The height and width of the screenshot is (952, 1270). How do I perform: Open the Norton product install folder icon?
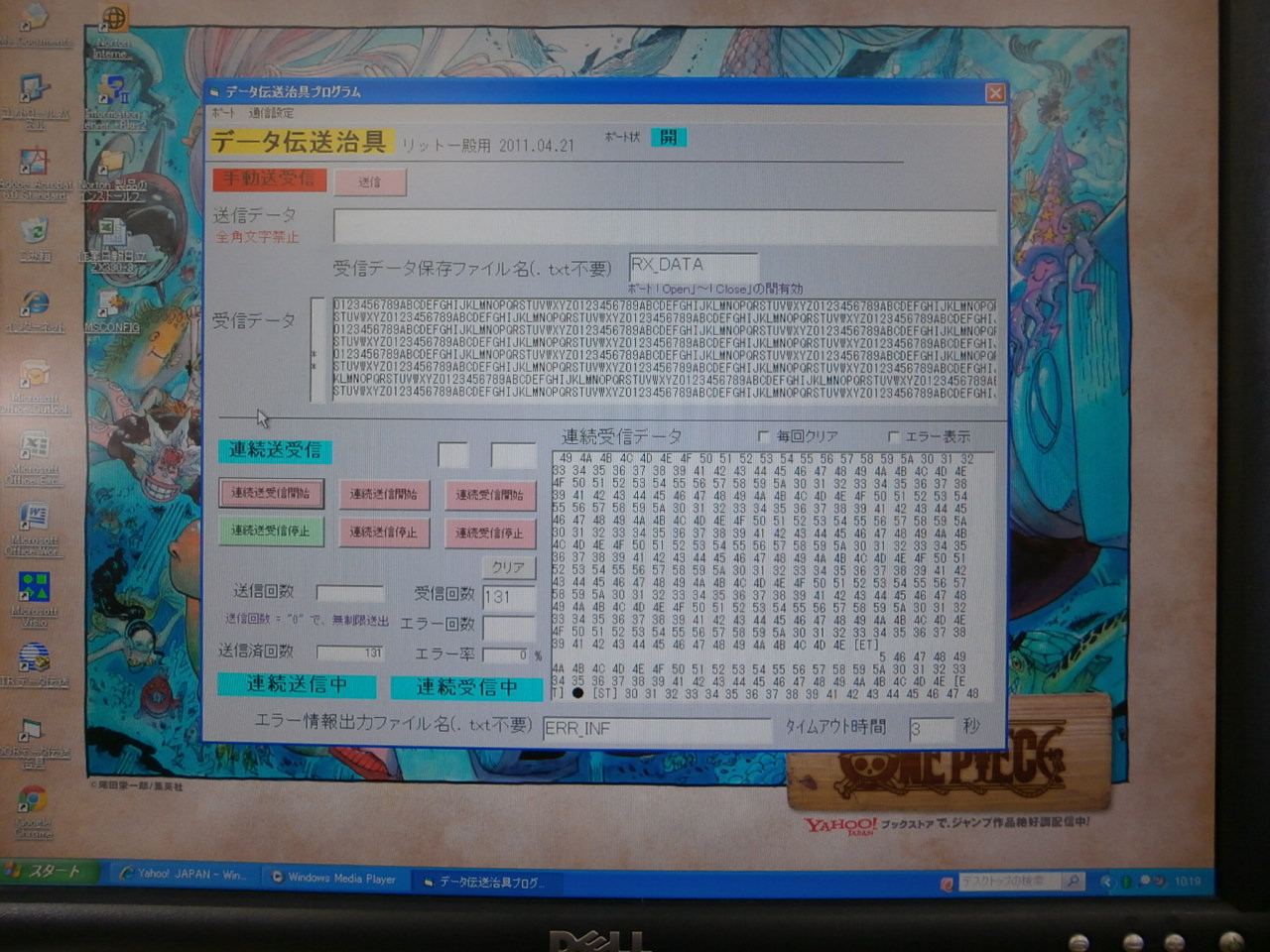click(x=112, y=174)
